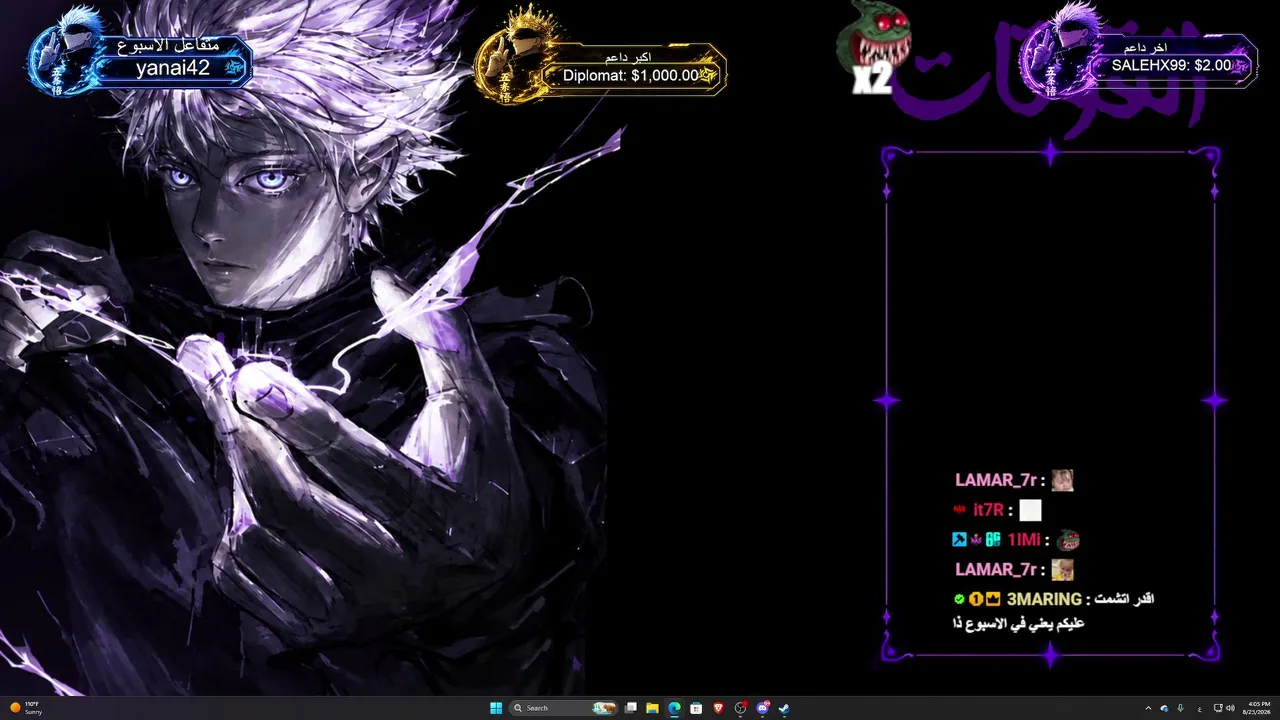Click the red badge beside it7R
This screenshot has height=720, width=1280.
[x=959, y=510]
